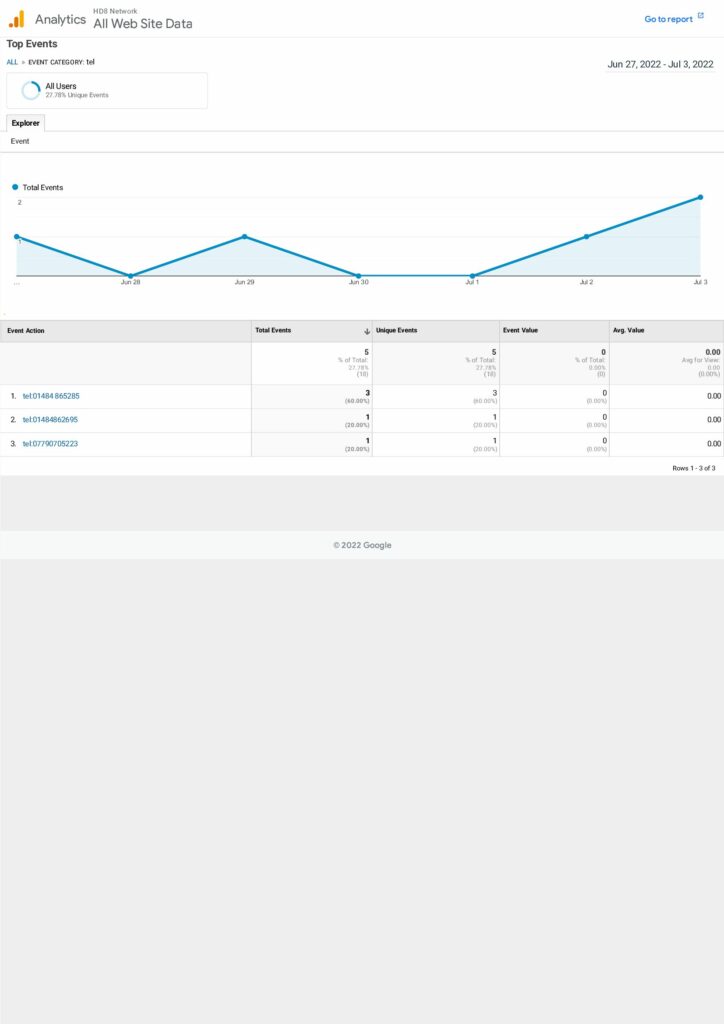The height and width of the screenshot is (1024, 724).
Task: Open the tel:07790705223 event action
Action: 50,444
